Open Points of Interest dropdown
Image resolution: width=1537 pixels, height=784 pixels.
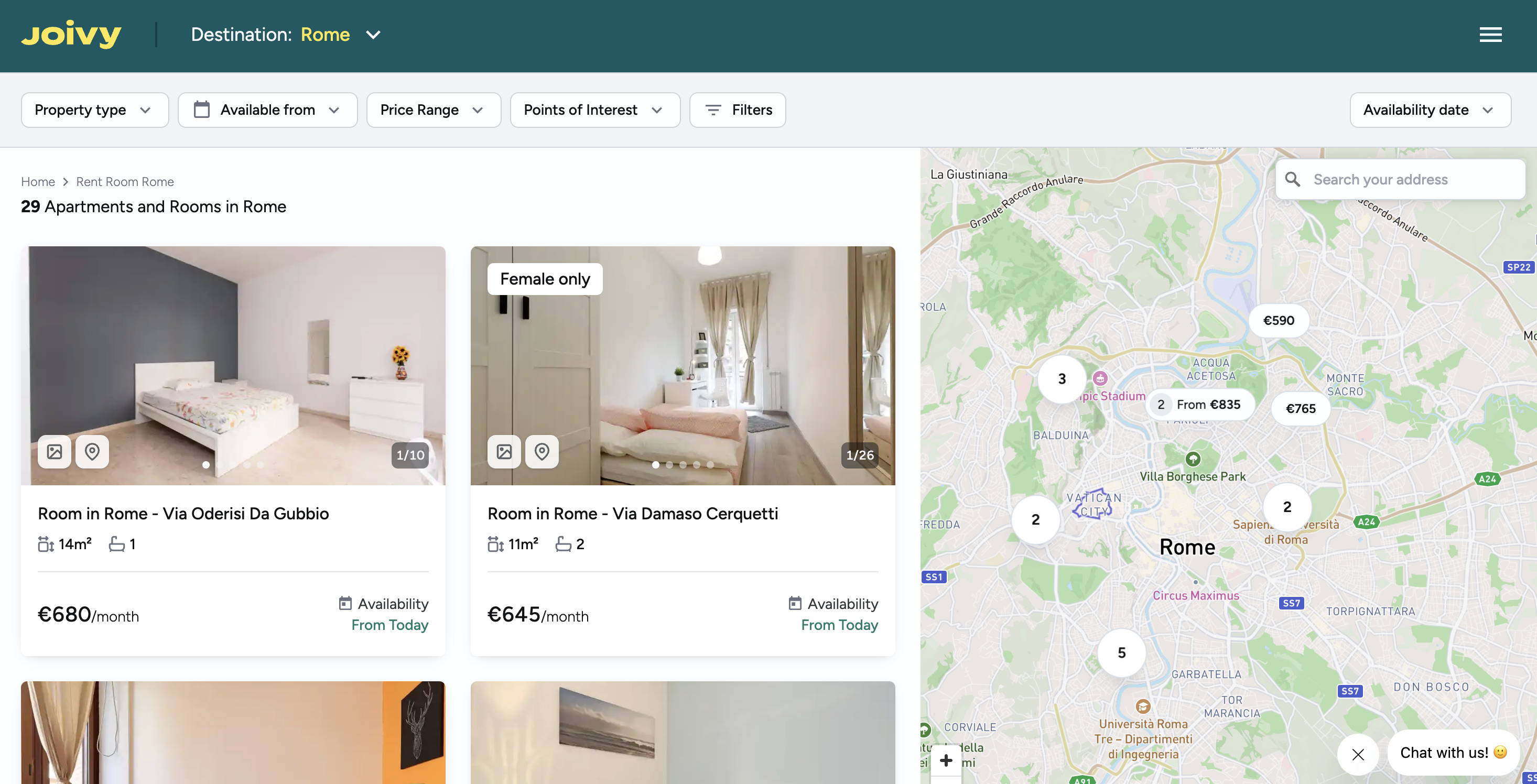pos(594,110)
